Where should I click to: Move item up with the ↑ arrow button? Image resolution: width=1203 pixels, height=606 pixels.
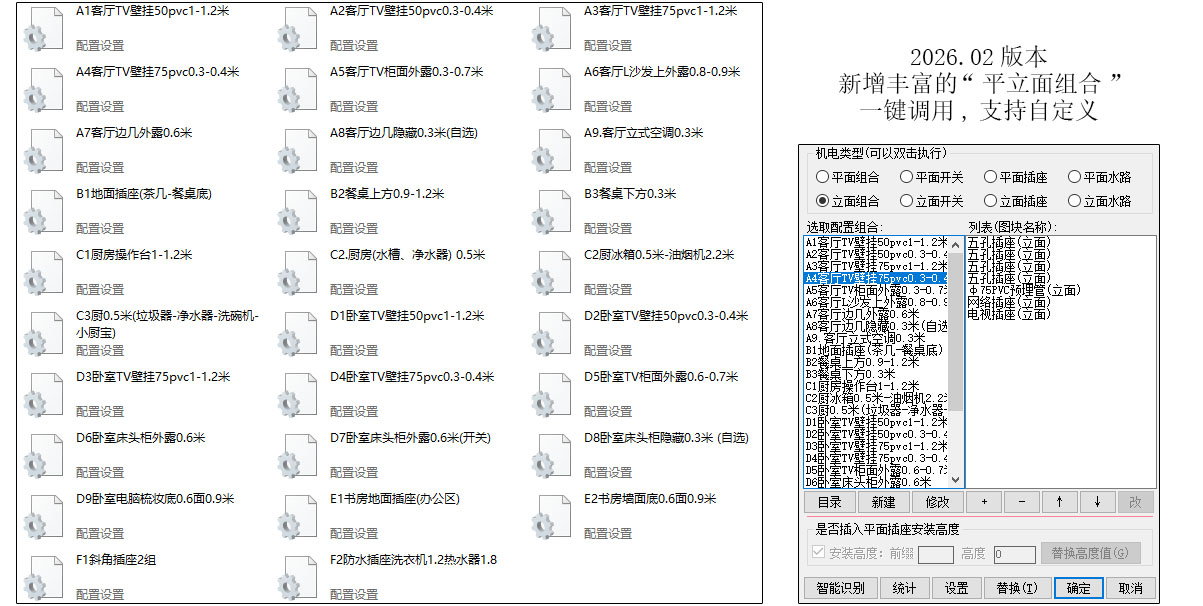pos(1059,502)
